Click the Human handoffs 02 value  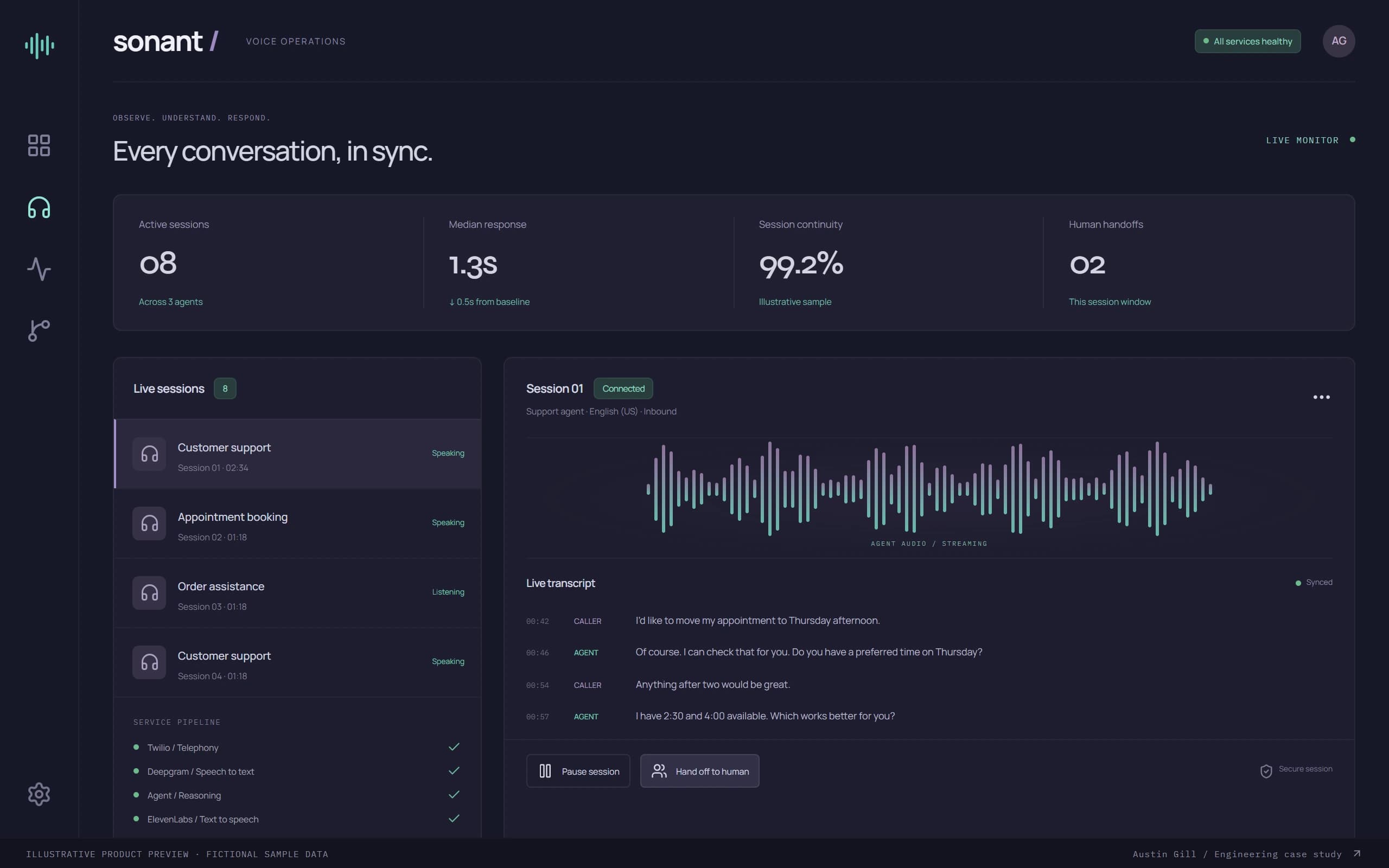tap(1087, 265)
